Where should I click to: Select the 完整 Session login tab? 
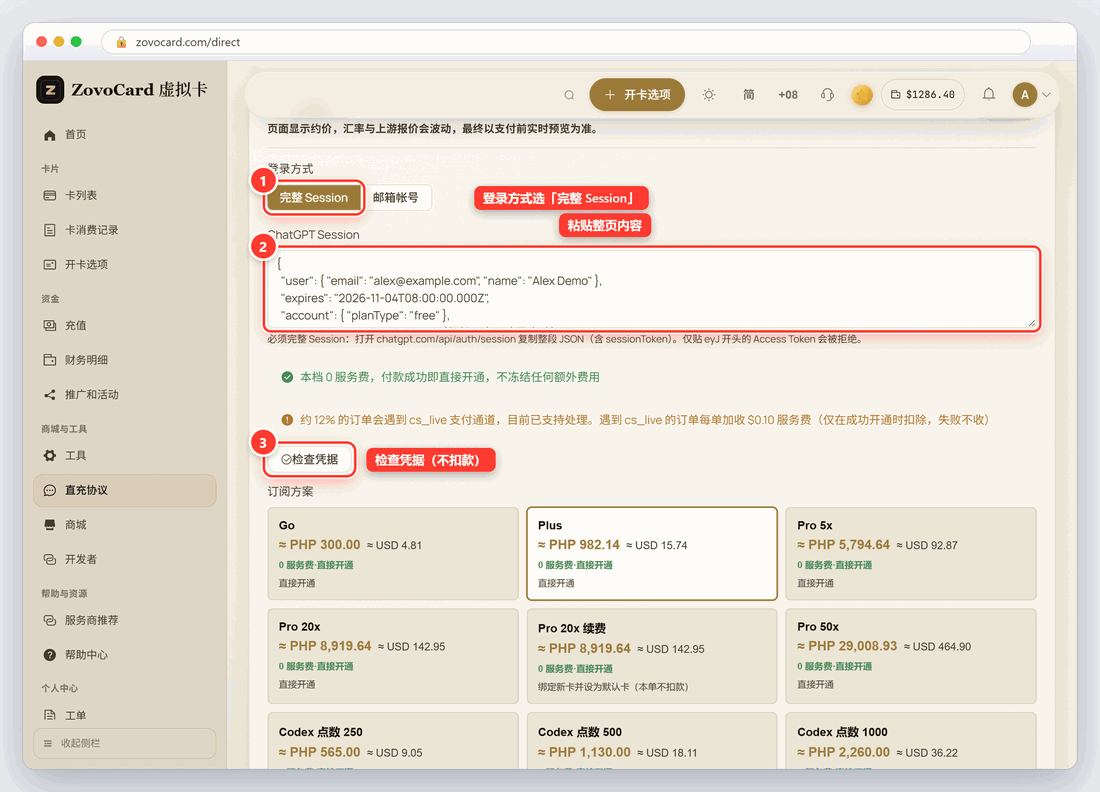pyautogui.click(x=314, y=198)
